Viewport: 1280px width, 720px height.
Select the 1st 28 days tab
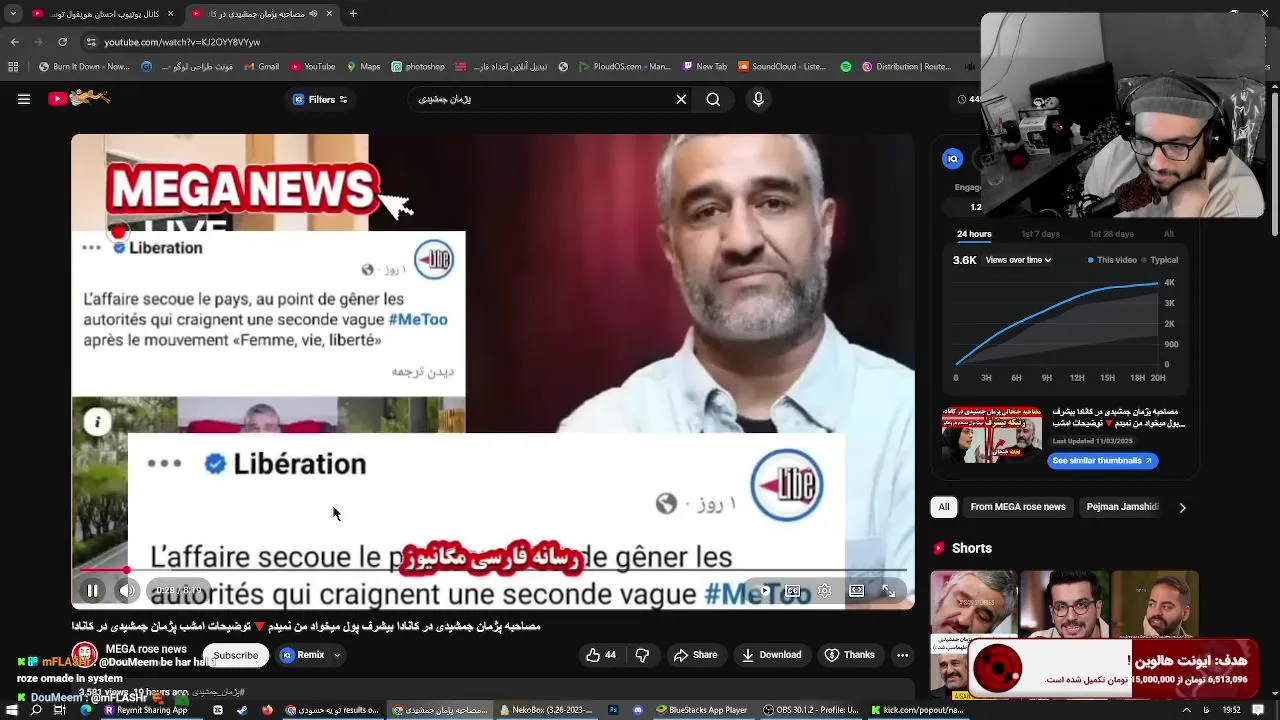(x=1111, y=234)
